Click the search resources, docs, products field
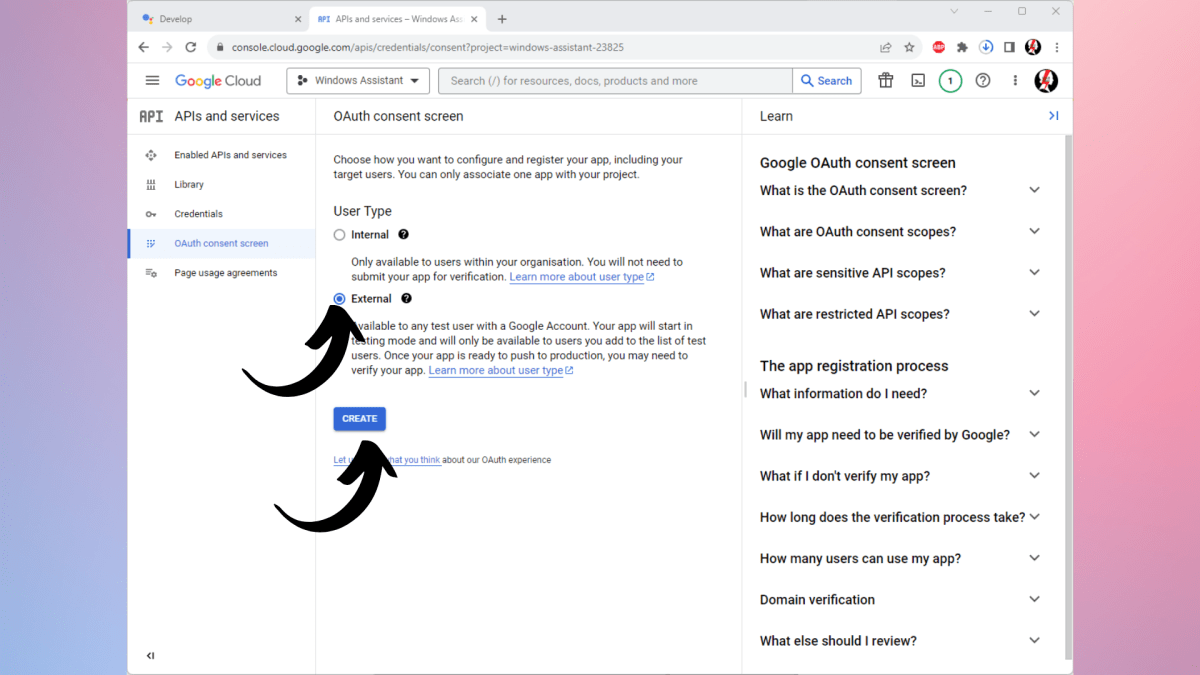Screen dimensions: 1200x675 (616, 81)
